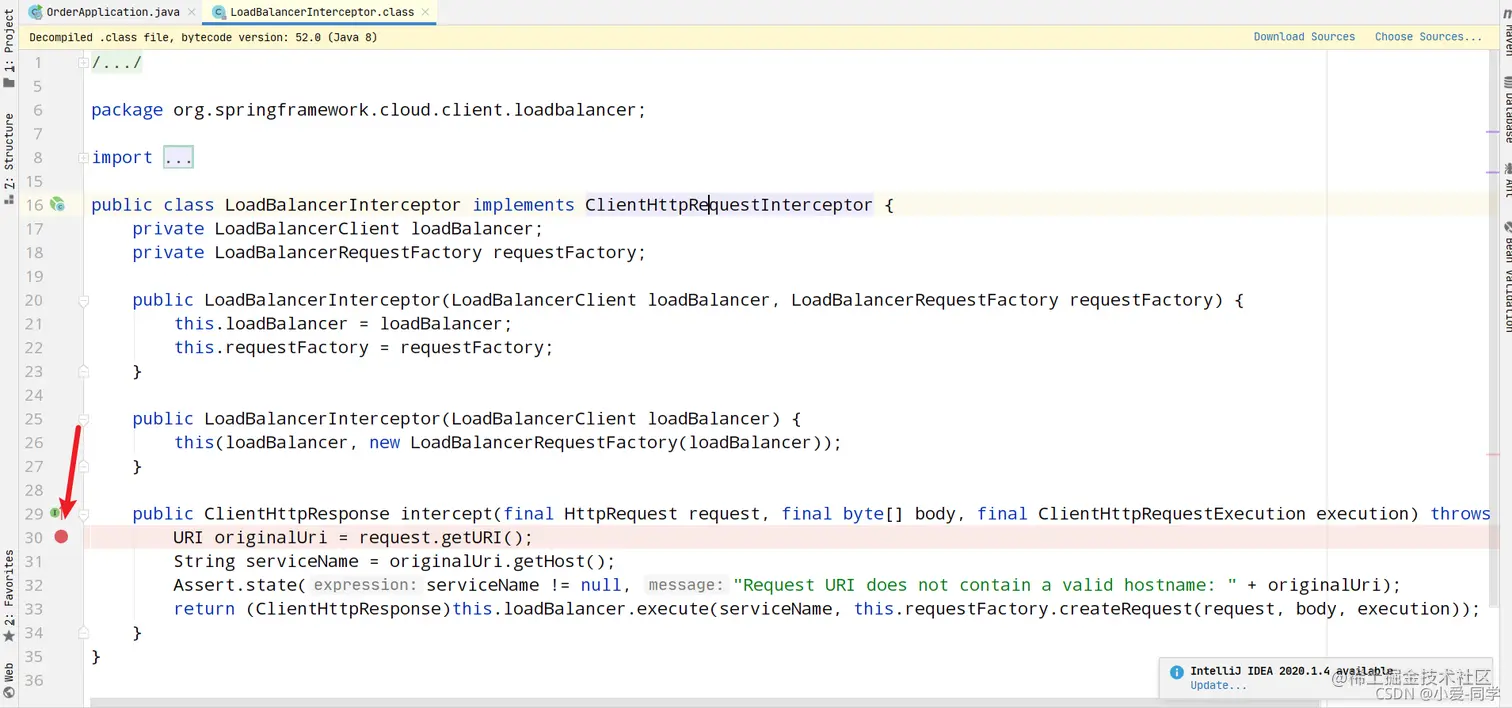Click request.getURI() on line 30
This screenshot has height=708, width=1512.
tap(440, 537)
